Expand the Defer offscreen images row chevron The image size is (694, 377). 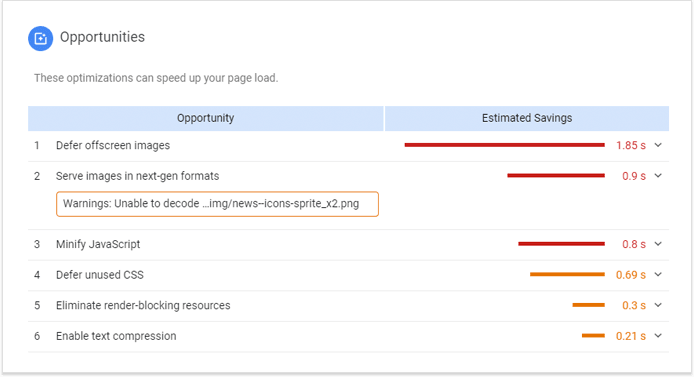[x=658, y=145]
